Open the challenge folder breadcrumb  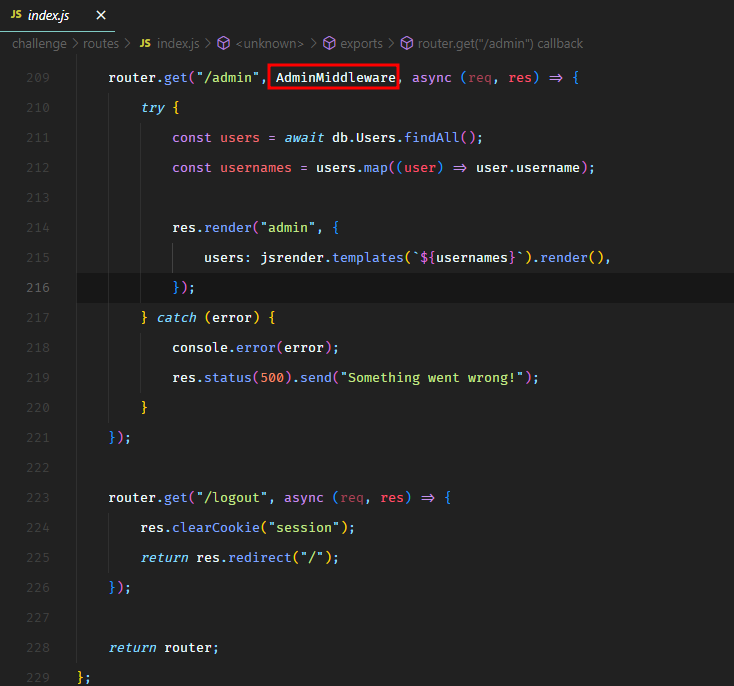39,44
